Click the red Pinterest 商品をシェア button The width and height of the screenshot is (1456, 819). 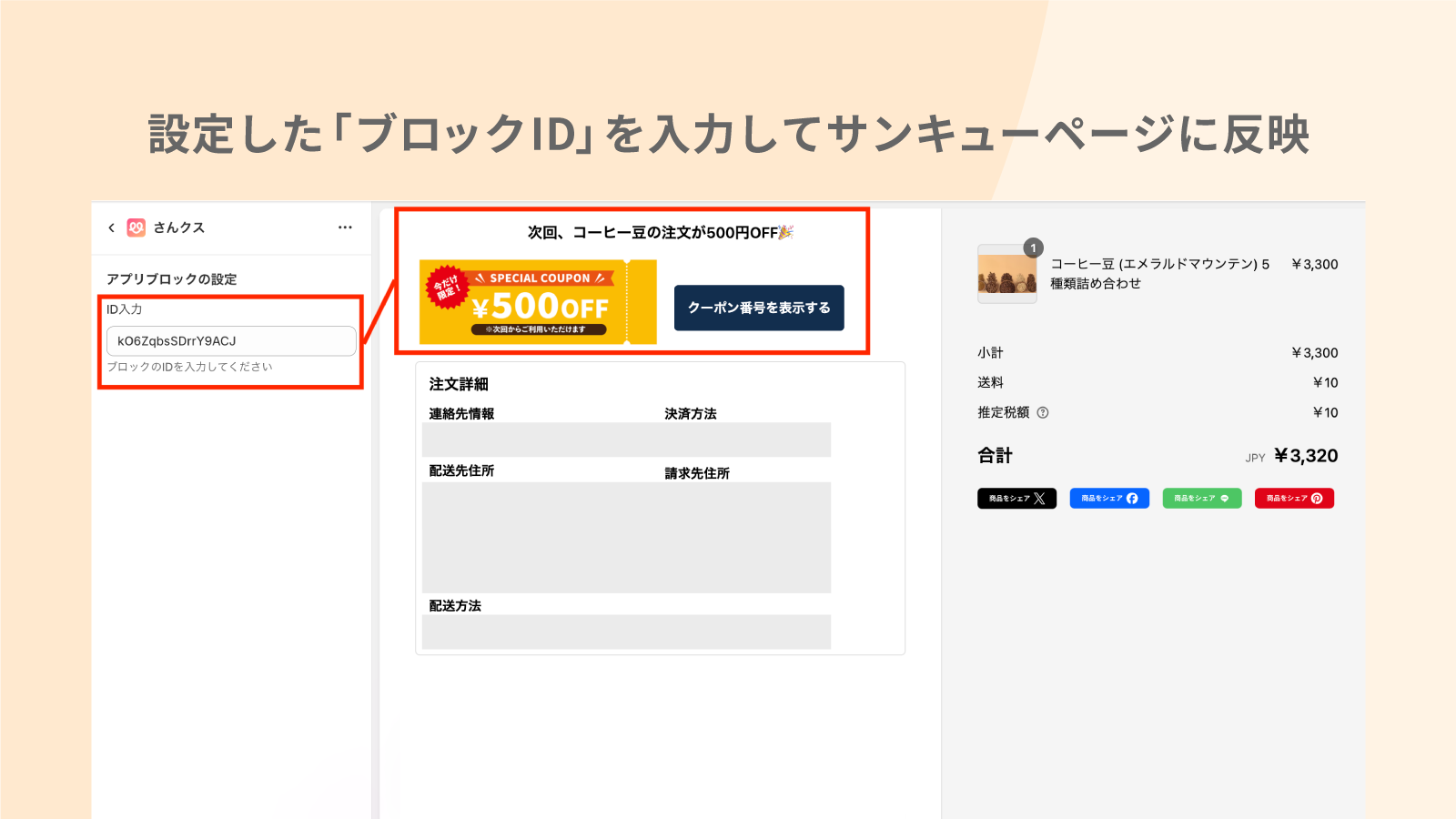pyautogui.click(x=1294, y=498)
